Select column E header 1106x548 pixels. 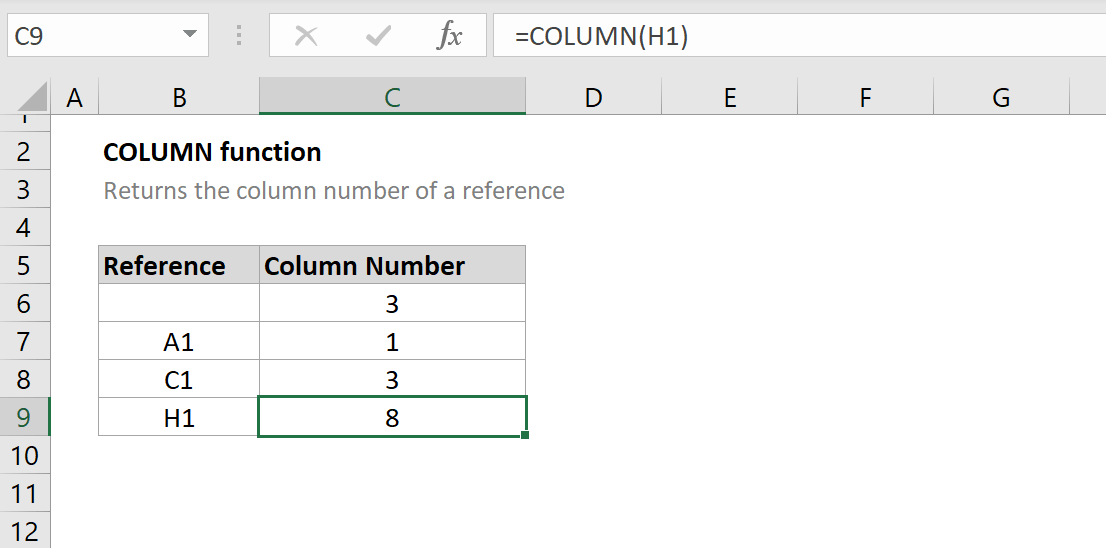tap(729, 97)
